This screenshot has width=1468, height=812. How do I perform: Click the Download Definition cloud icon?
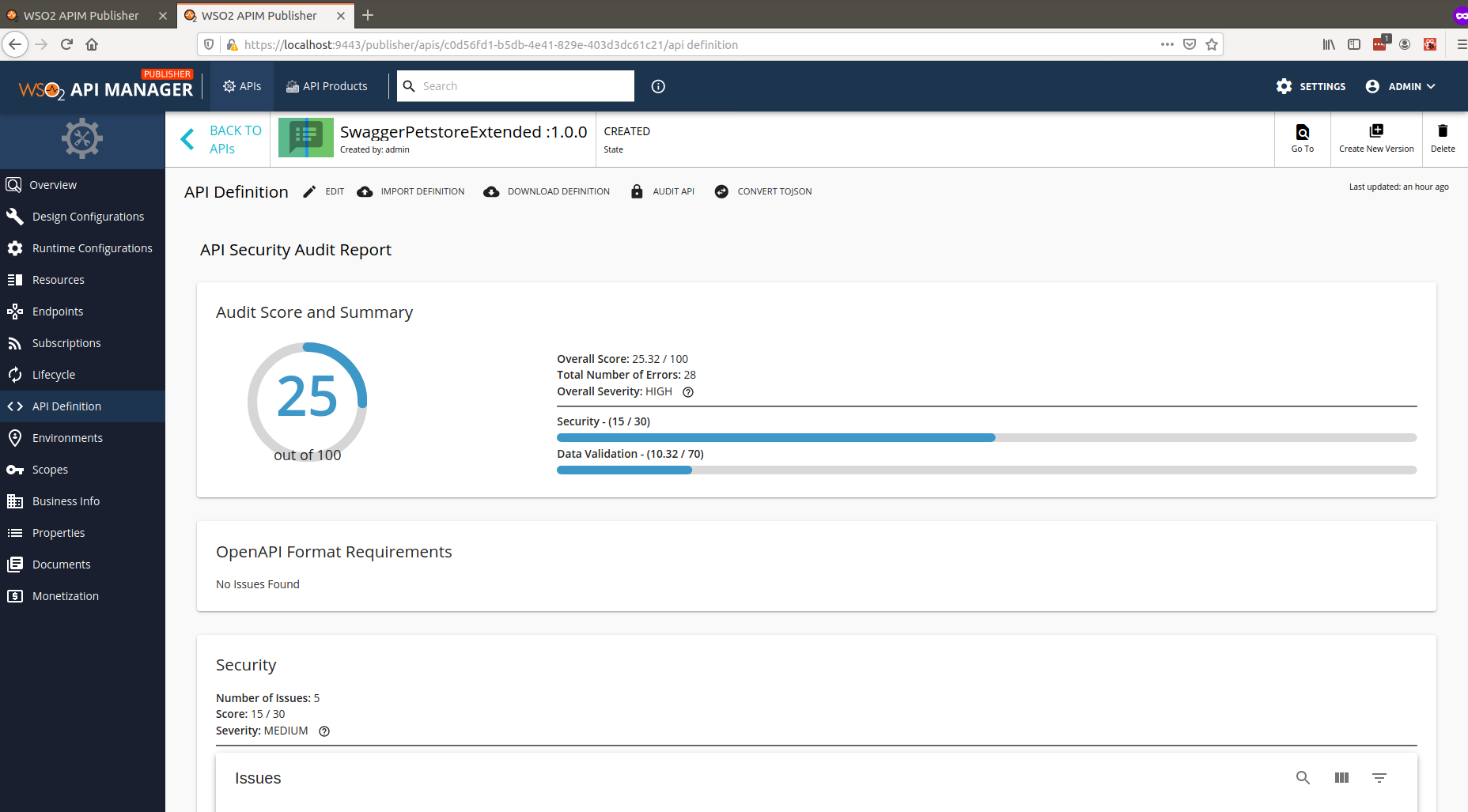coord(491,191)
